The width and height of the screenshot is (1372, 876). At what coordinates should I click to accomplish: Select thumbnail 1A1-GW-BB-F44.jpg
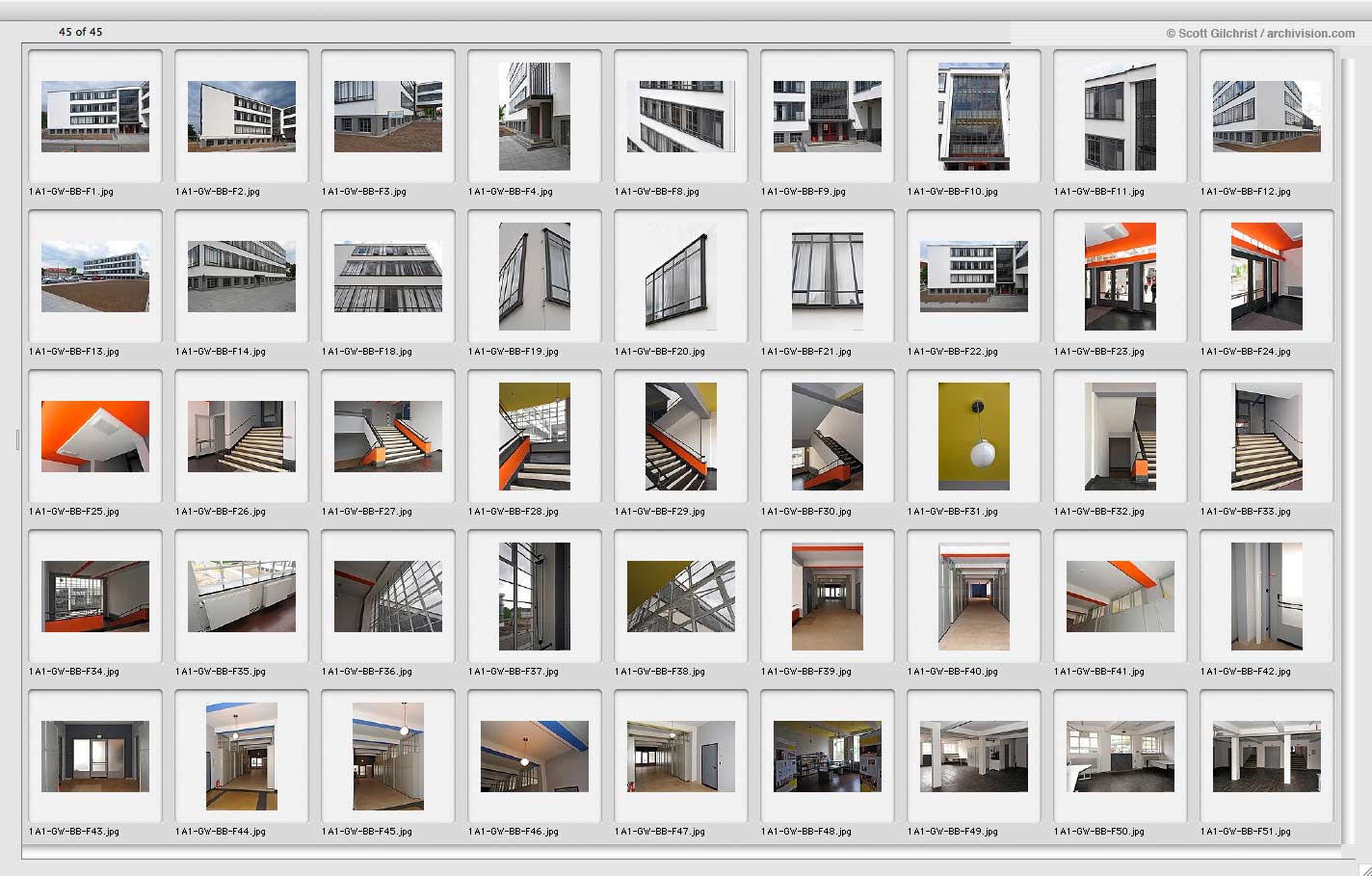pyautogui.click(x=242, y=757)
